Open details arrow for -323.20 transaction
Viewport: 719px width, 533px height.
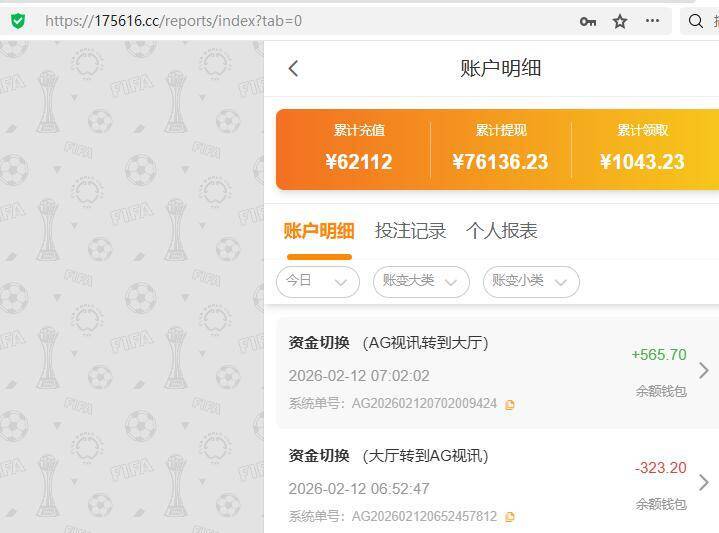(x=703, y=483)
